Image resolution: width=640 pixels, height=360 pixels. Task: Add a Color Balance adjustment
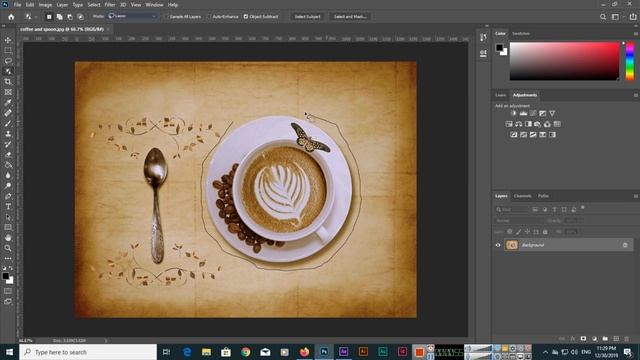tap(518, 124)
